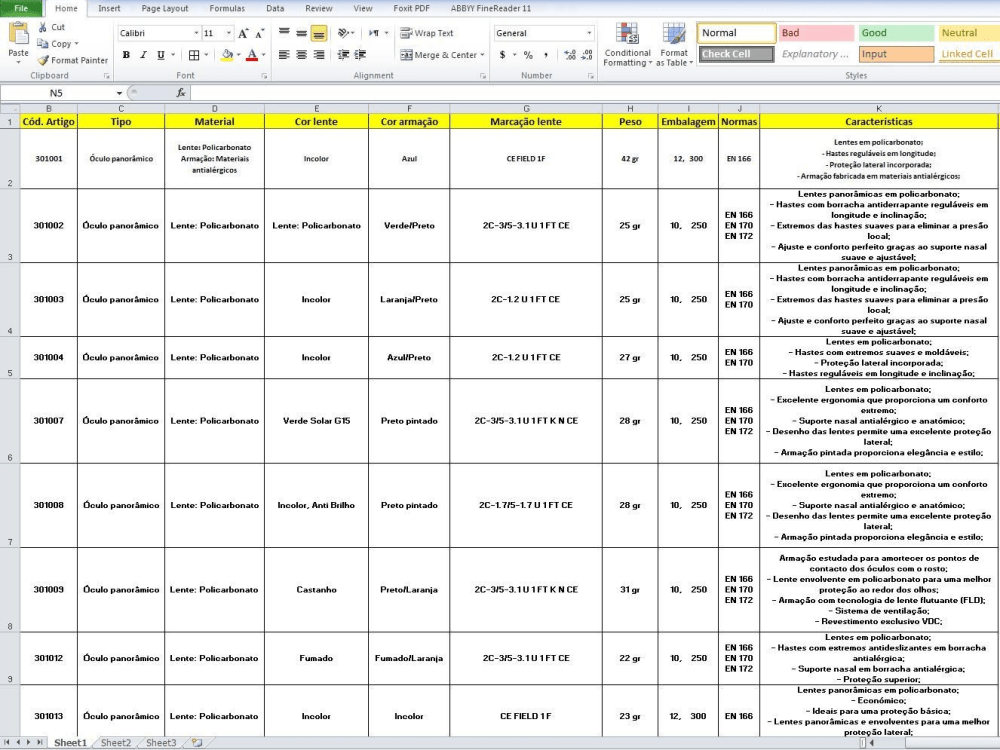Click the insert new worksheet tab icon
The image size is (1000, 750).
coord(197,743)
